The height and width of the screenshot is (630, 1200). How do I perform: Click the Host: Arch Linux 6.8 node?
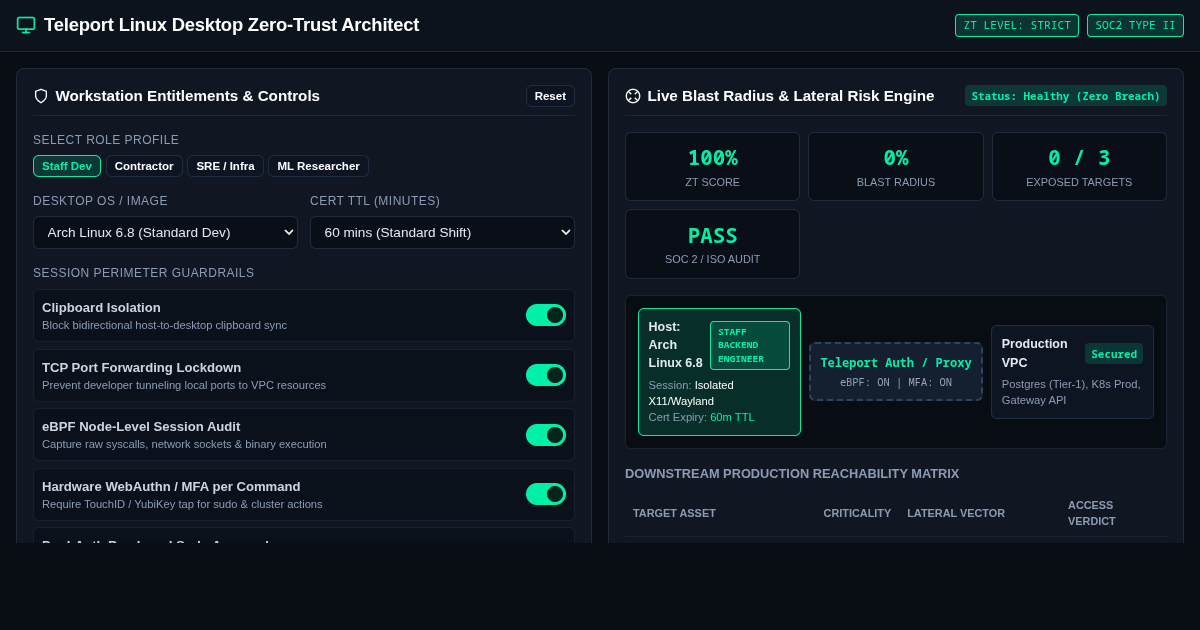719,372
